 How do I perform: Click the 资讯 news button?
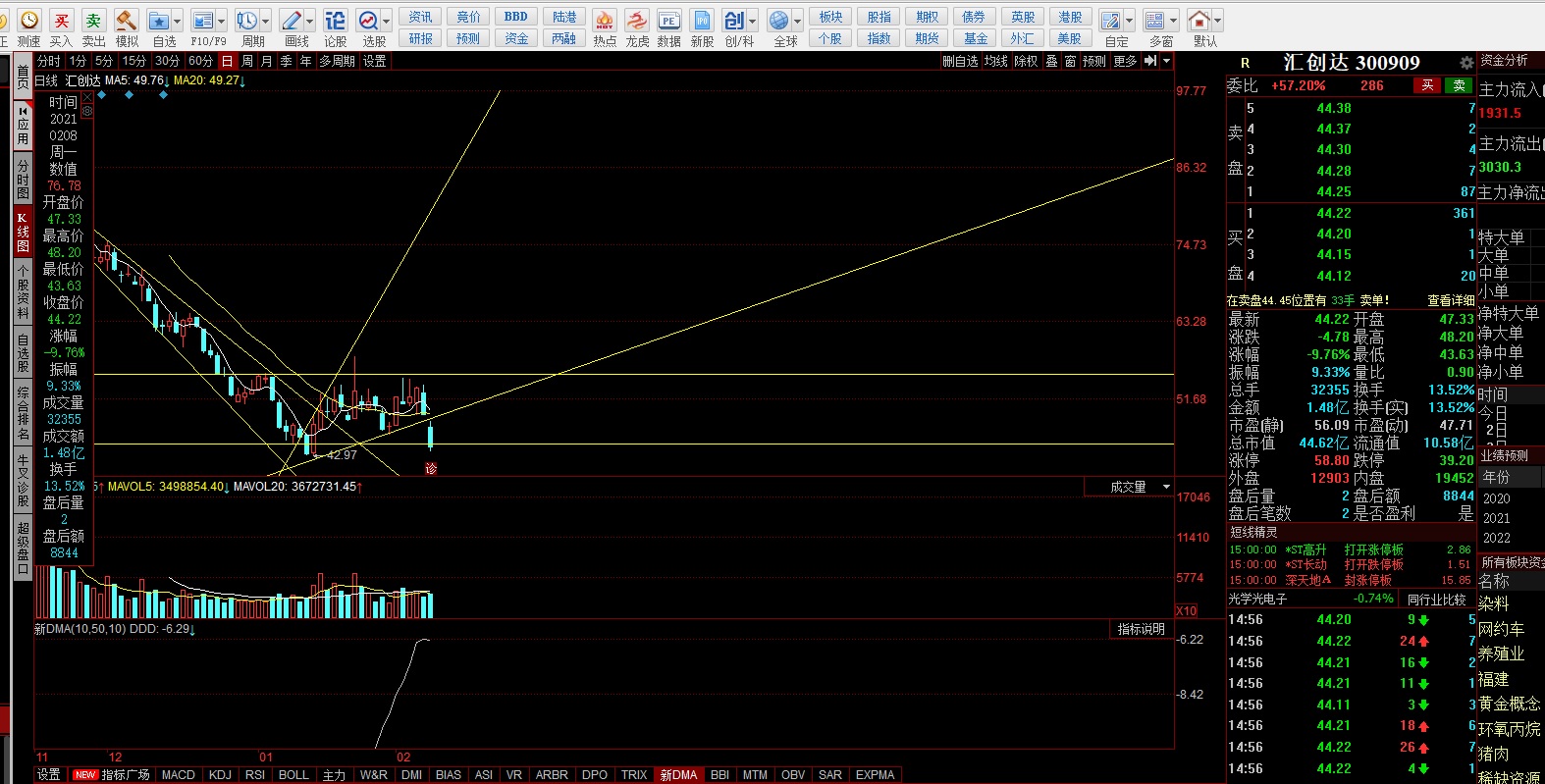(421, 17)
